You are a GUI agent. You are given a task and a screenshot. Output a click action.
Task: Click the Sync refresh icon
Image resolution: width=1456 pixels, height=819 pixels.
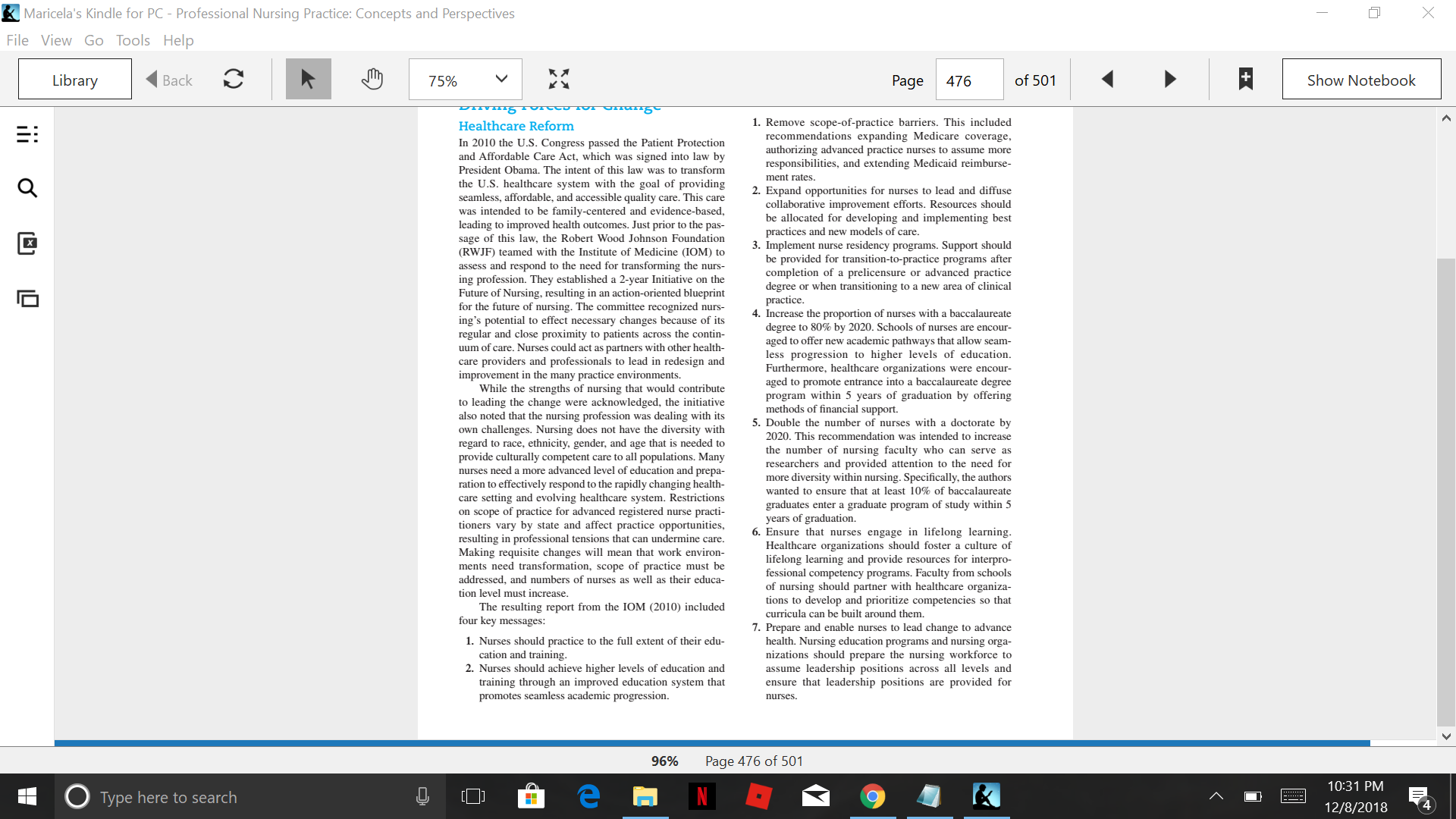coord(234,79)
